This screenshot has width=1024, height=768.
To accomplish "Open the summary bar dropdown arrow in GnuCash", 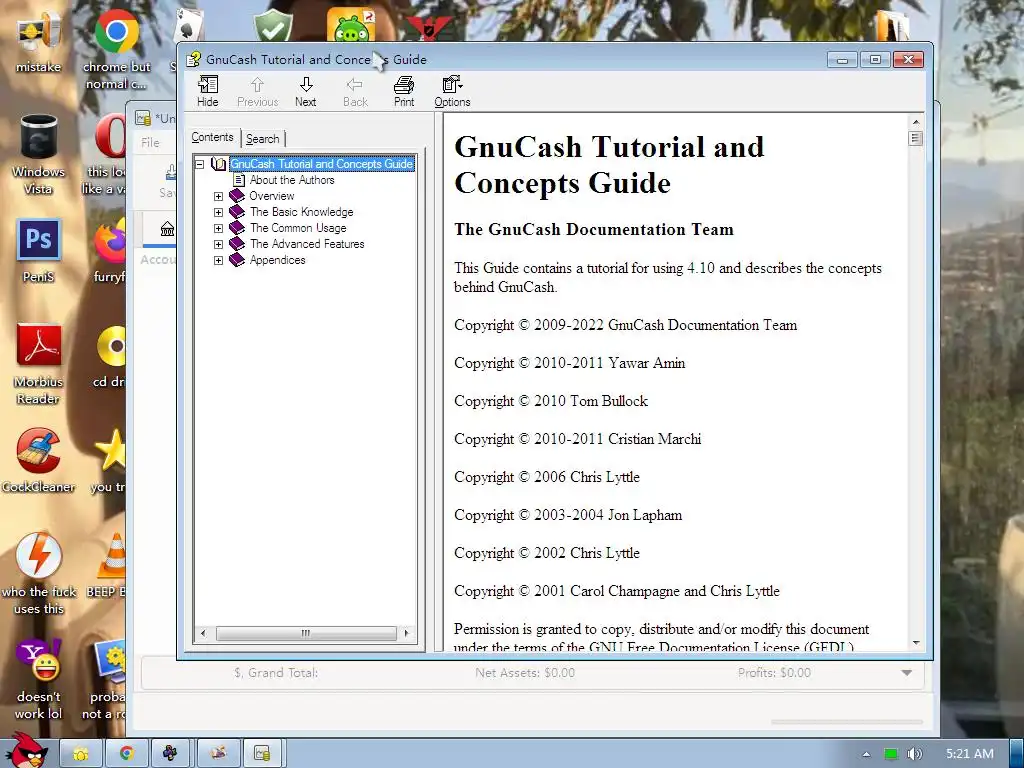I will point(906,673).
